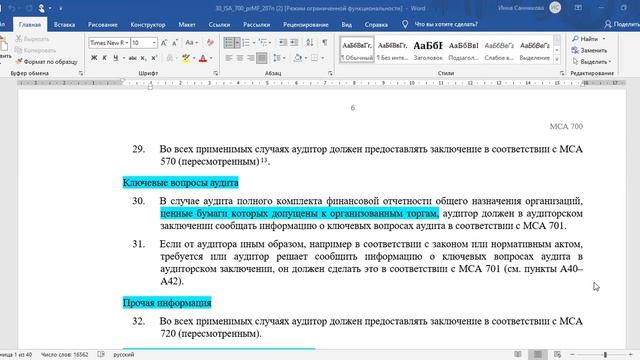Click borders icon
This screenshot has width=640, height=360.
(x=314, y=58)
